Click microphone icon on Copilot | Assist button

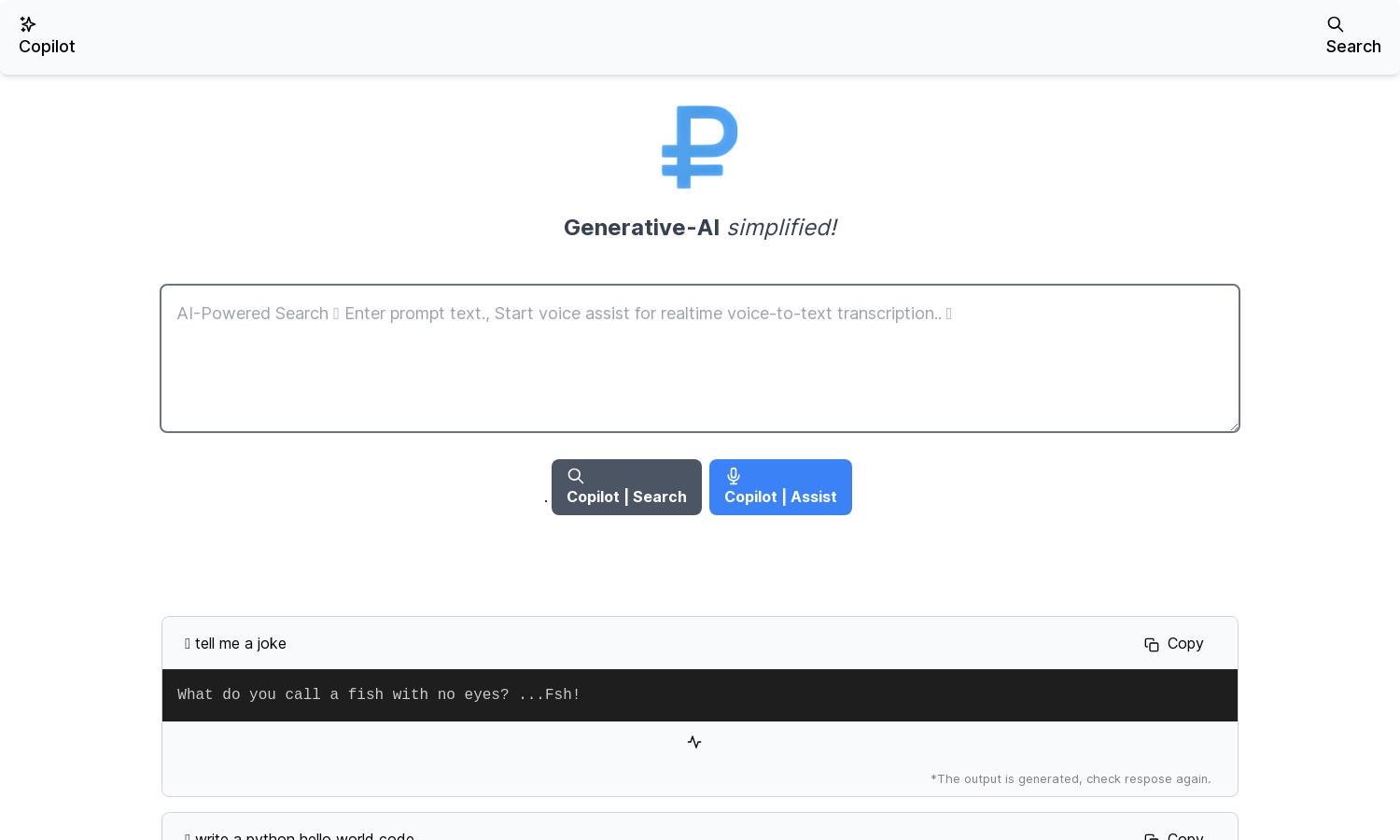pyautogui.click(x=734, y=476)
